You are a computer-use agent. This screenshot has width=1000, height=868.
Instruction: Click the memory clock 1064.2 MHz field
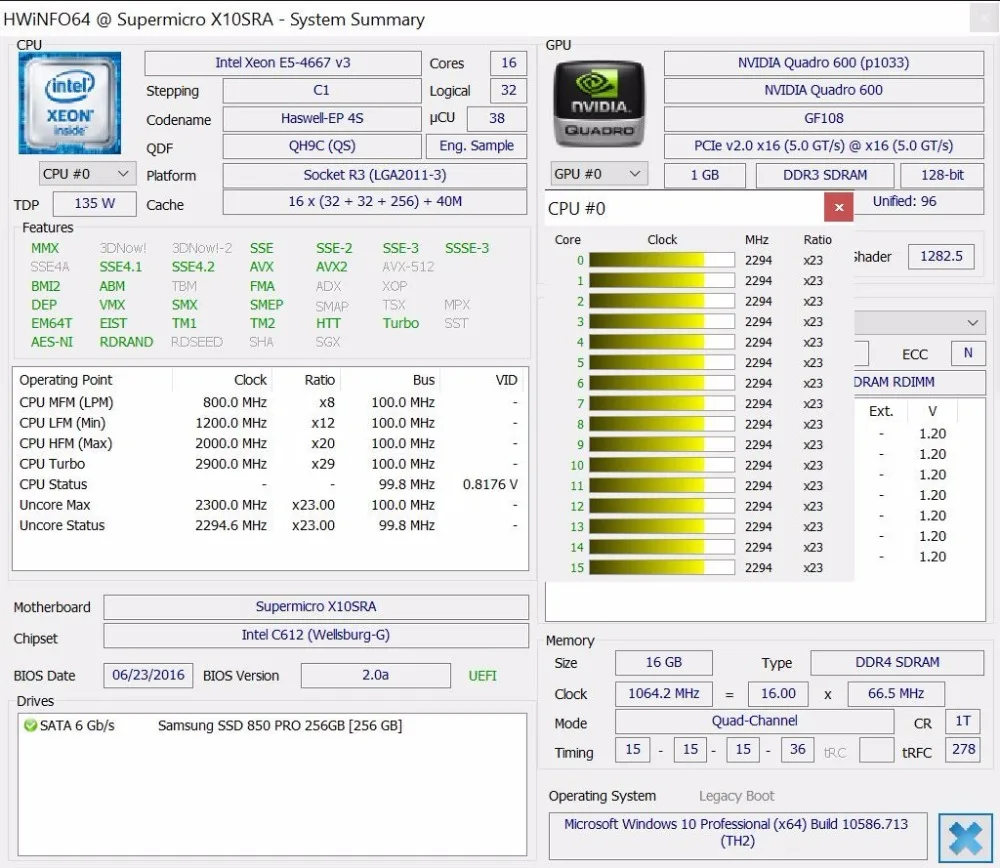point(664,693)
